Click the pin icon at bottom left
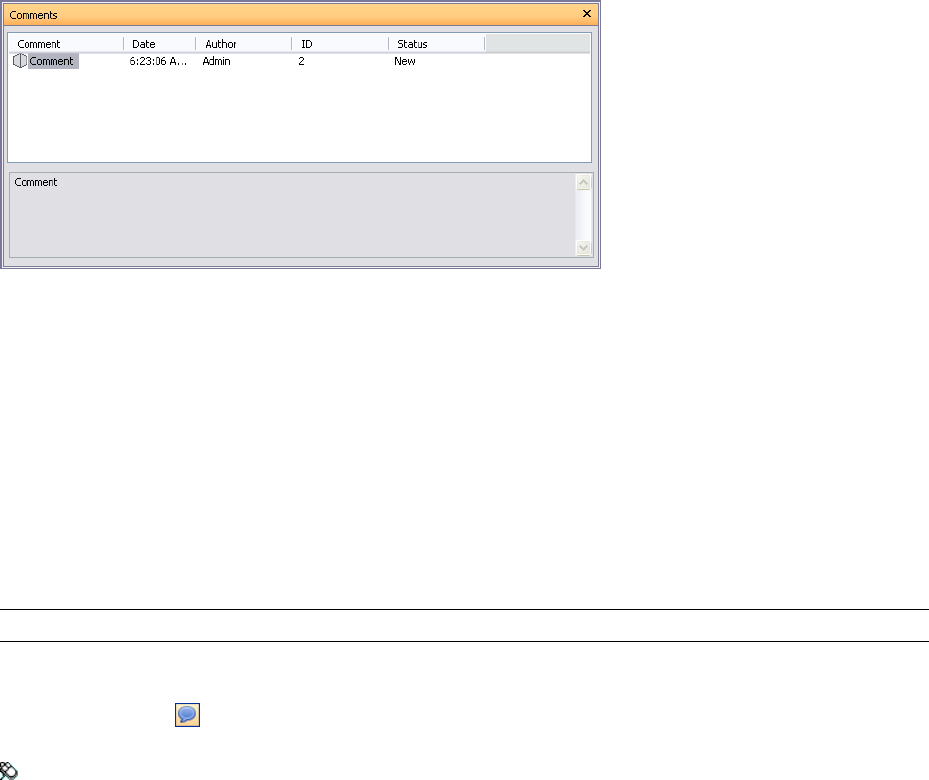 (8, 771)
